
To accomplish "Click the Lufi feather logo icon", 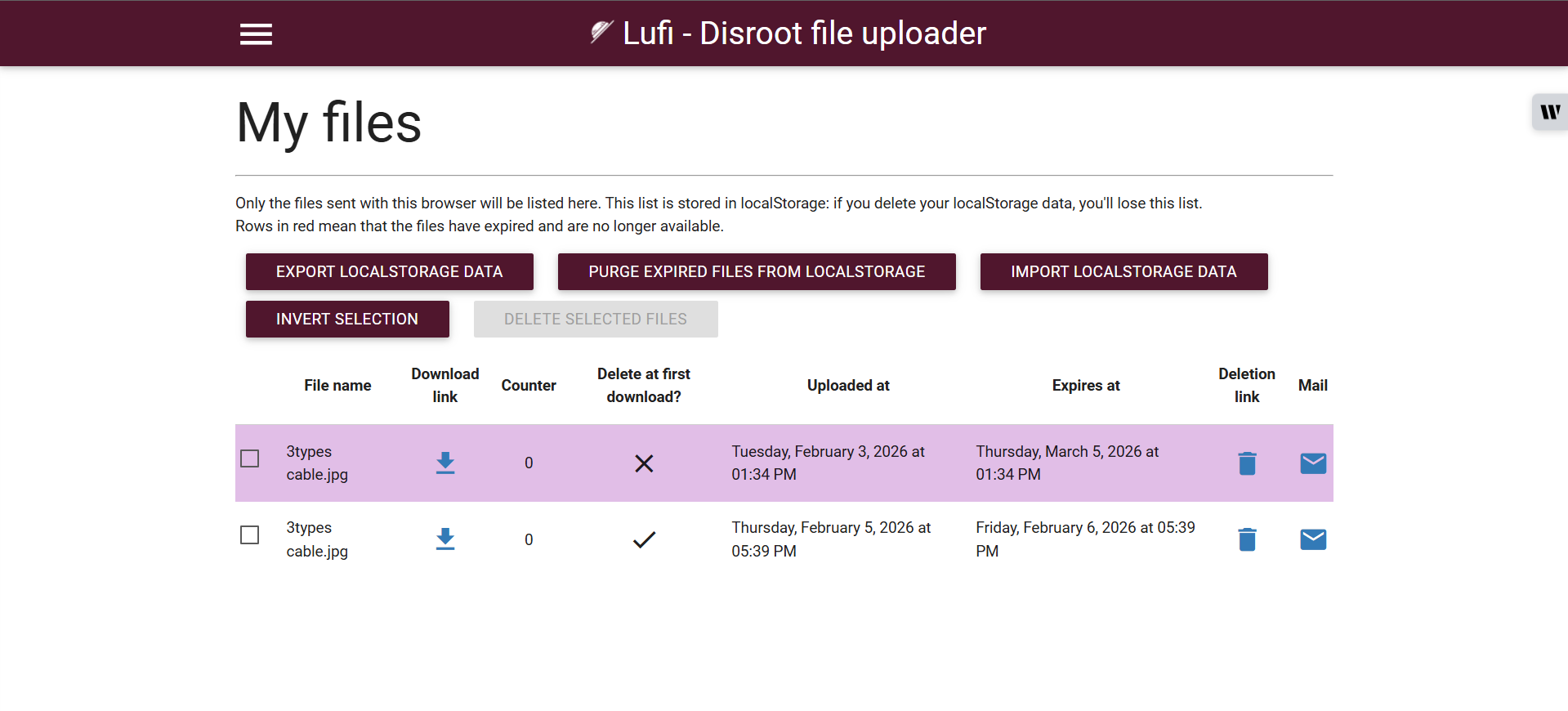I will tap(601, 32).
